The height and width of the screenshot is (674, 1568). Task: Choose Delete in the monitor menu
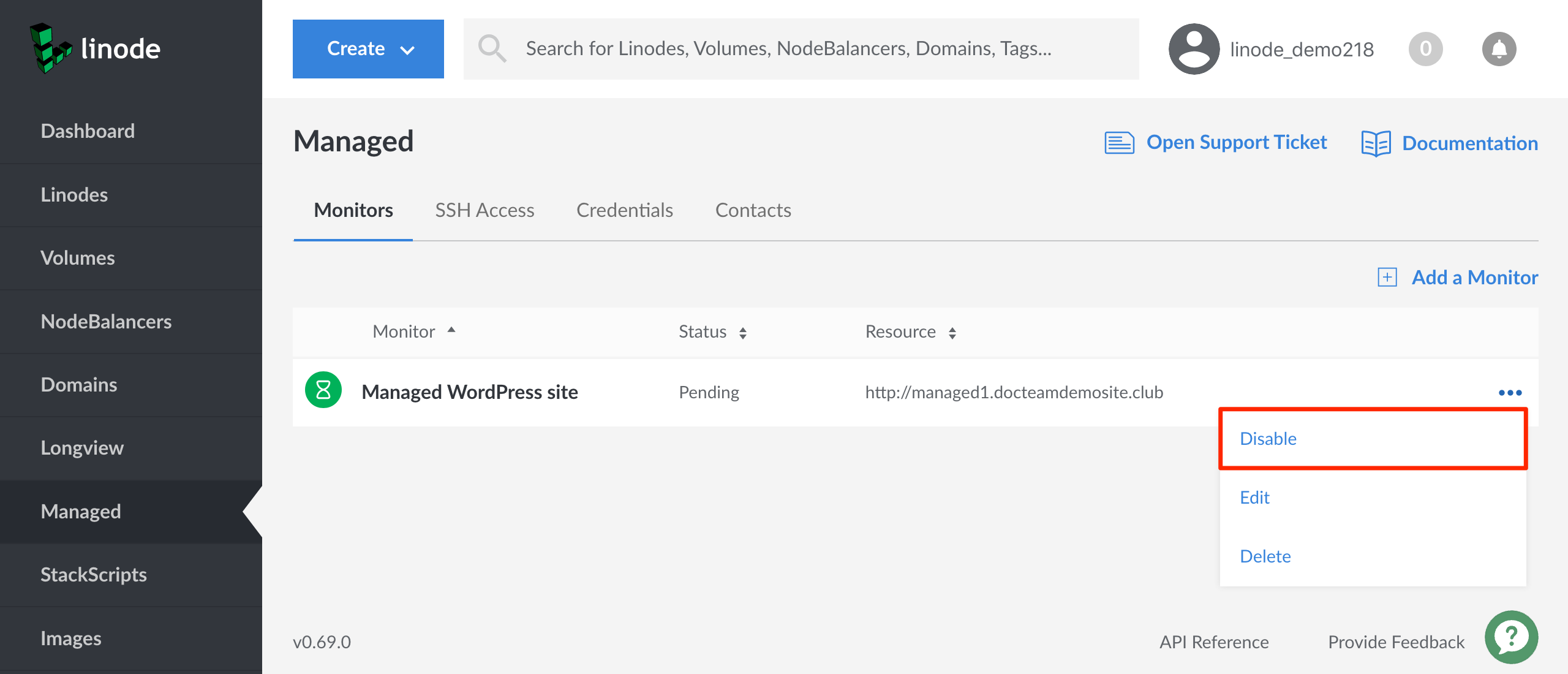[x=1265, y=556]
